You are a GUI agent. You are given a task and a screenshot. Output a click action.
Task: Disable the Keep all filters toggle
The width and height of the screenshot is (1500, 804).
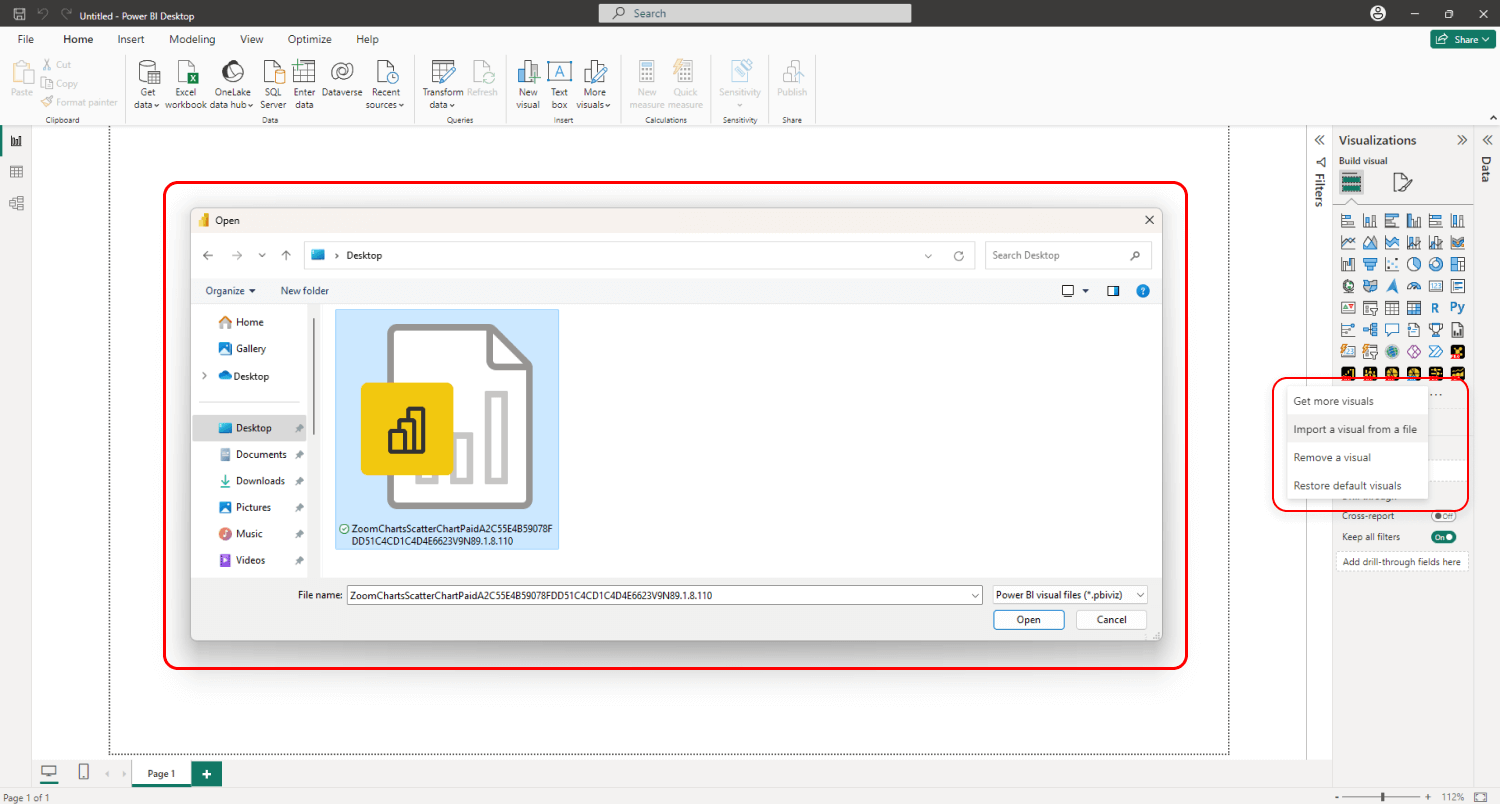(1443, 536)
